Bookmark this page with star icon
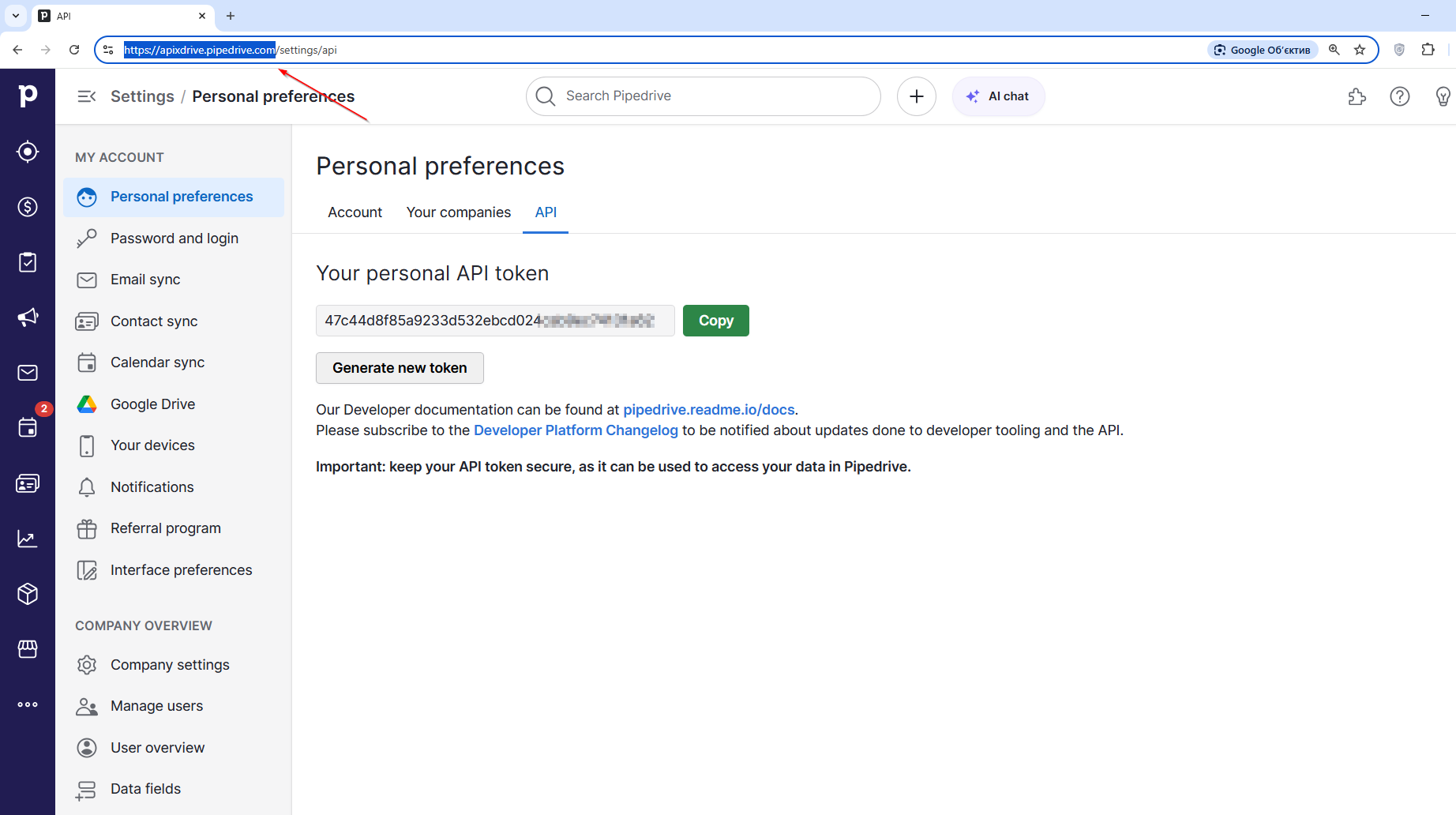 coord(1360,50)
